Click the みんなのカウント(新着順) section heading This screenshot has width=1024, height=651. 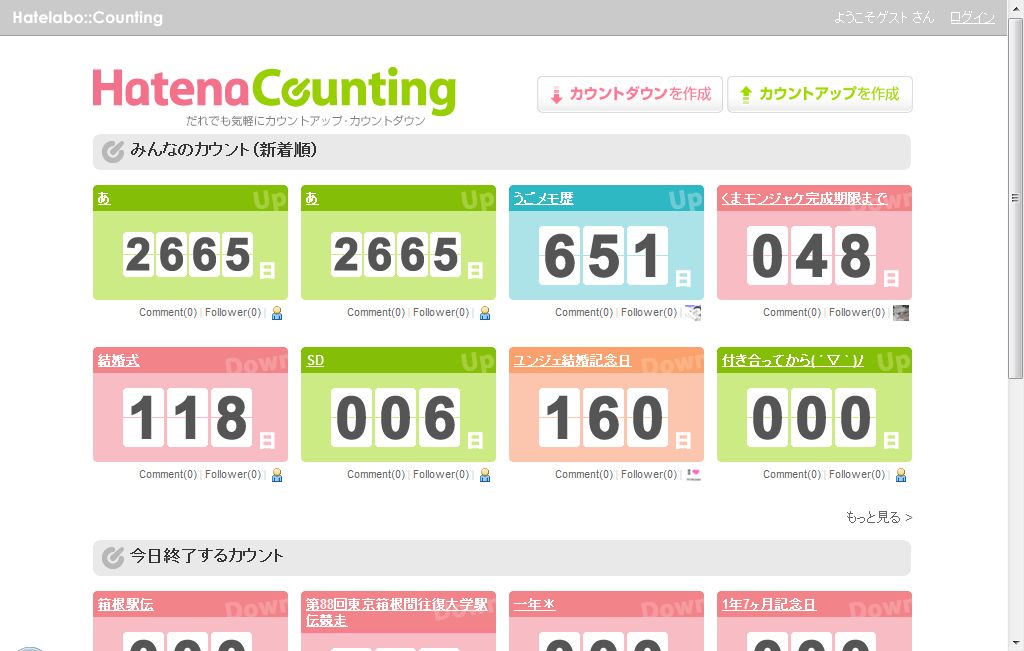click(x=223, y=150)
